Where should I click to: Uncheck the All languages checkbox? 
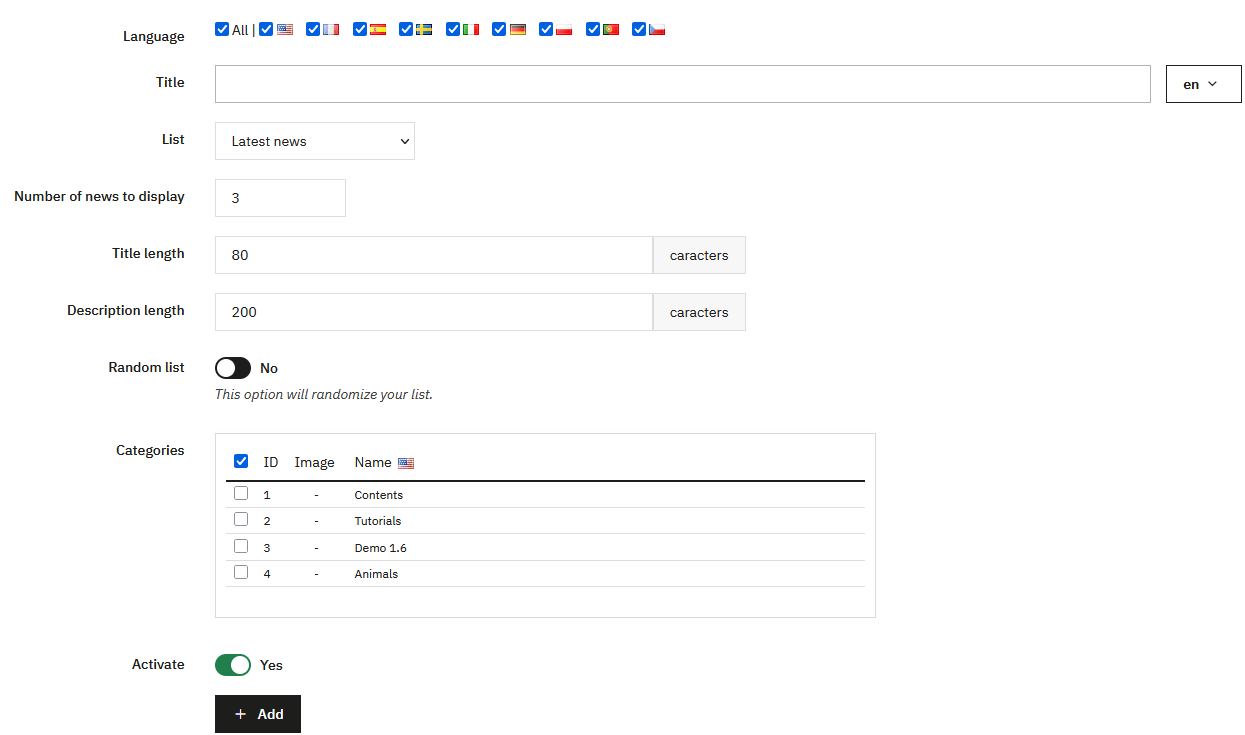pyautogui.click(x=222, y=29)
